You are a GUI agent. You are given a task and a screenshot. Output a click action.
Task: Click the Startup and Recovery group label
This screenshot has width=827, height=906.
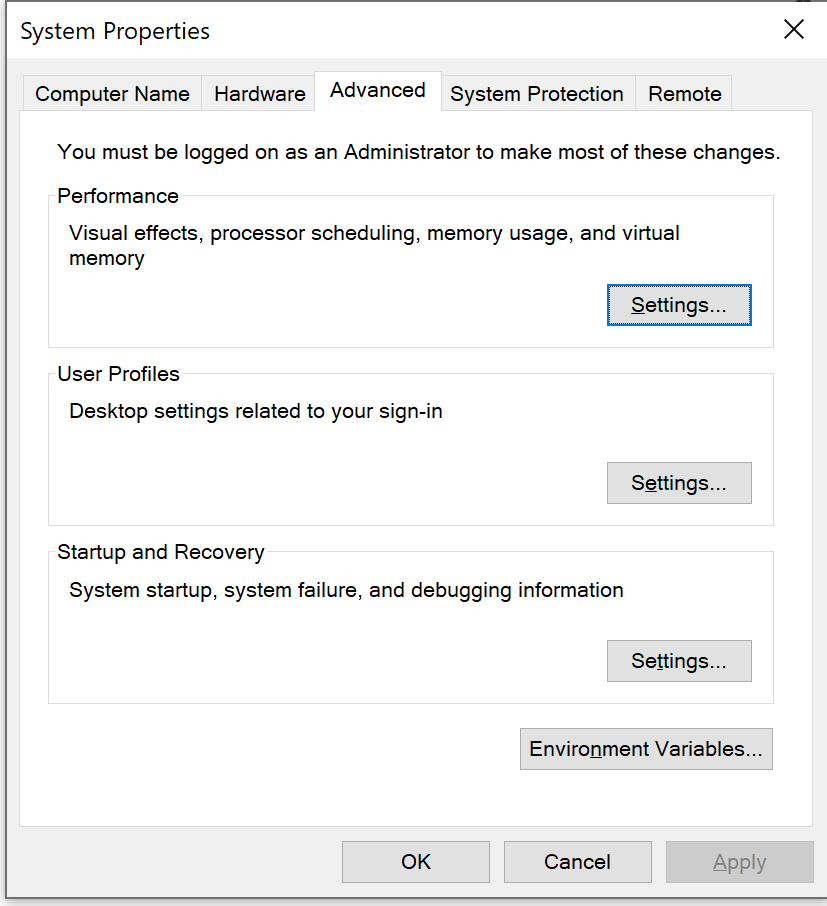[160, 552]
